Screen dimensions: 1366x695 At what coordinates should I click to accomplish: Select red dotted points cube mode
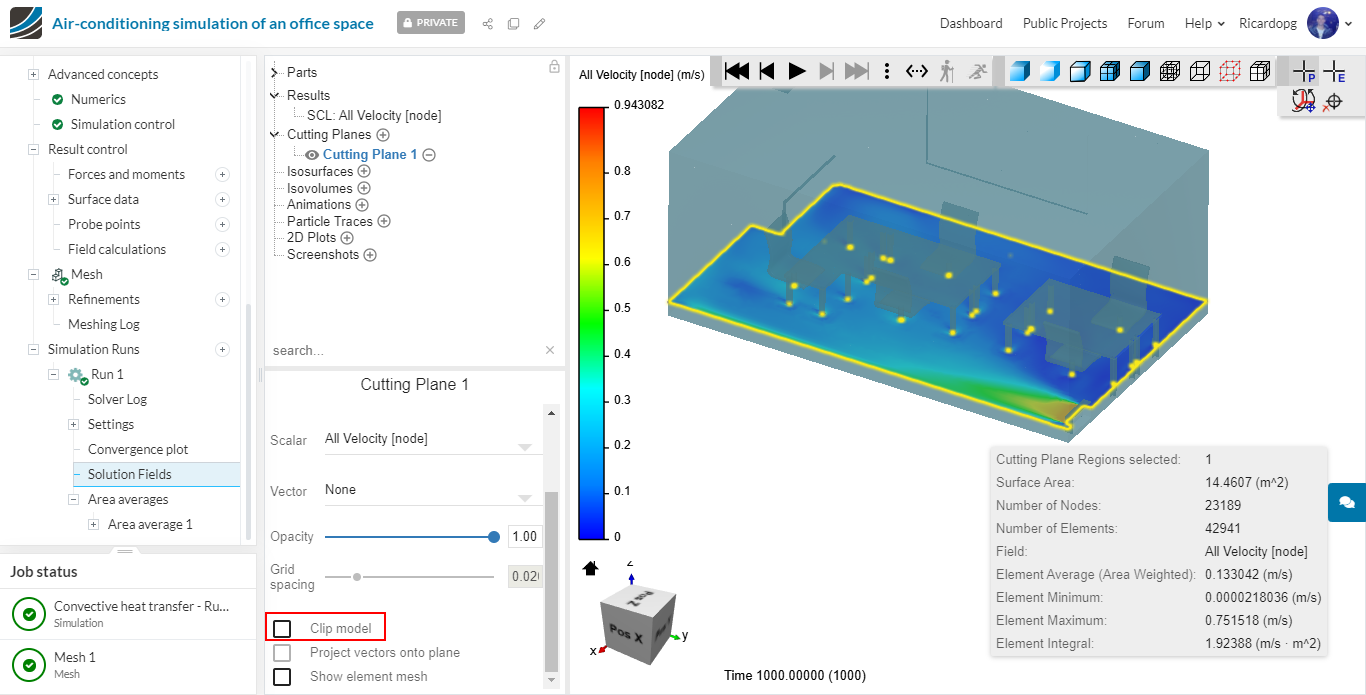pyautogui.click(x=1230, y=71)
